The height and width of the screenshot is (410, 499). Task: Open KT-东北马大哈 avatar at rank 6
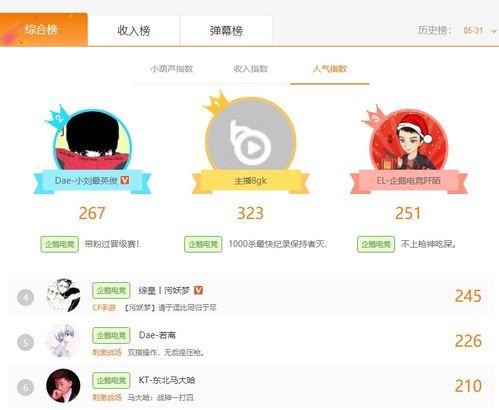tap(63, 386)
